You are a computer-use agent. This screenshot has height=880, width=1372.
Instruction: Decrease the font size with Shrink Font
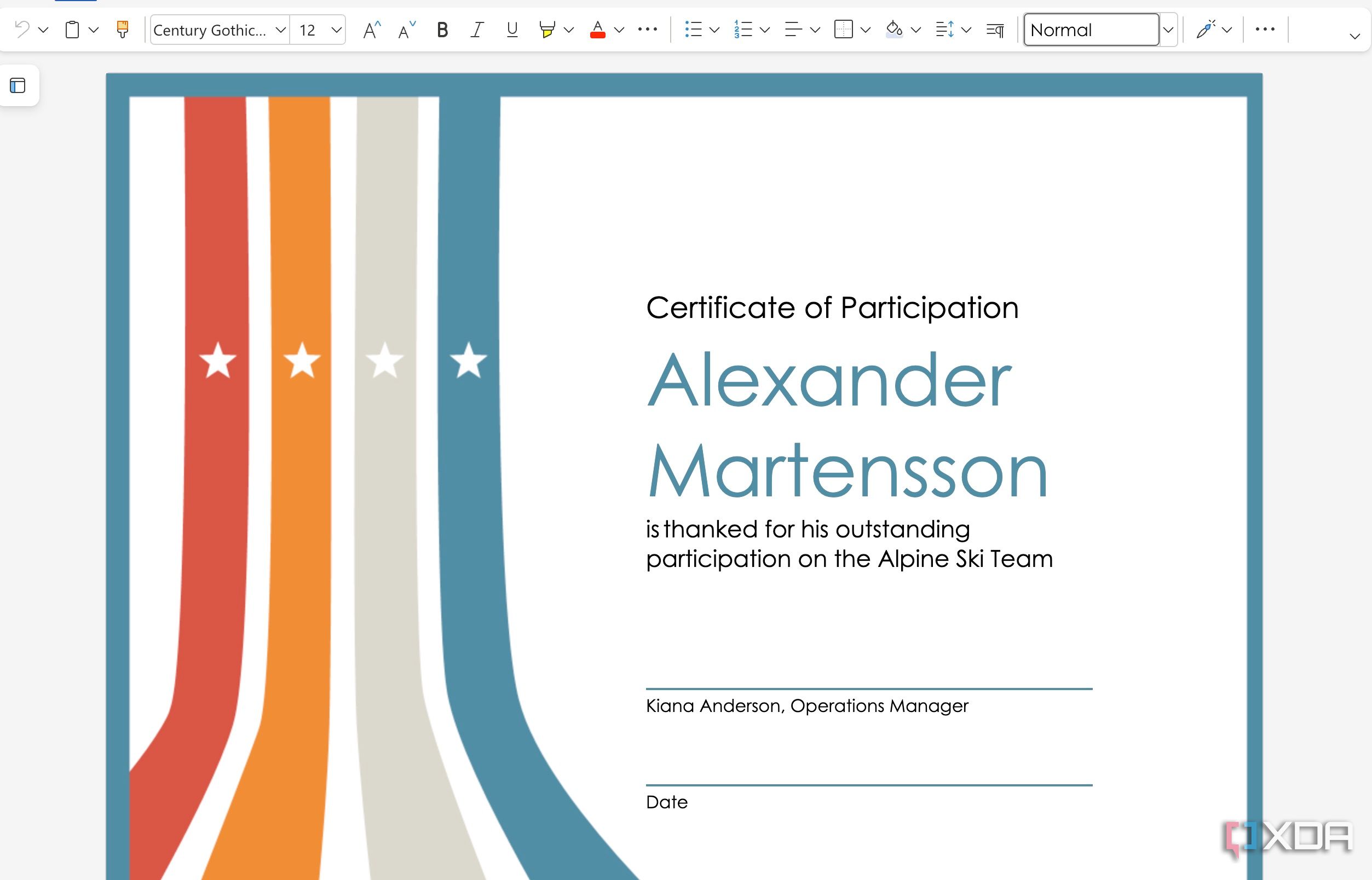[405, 30]
